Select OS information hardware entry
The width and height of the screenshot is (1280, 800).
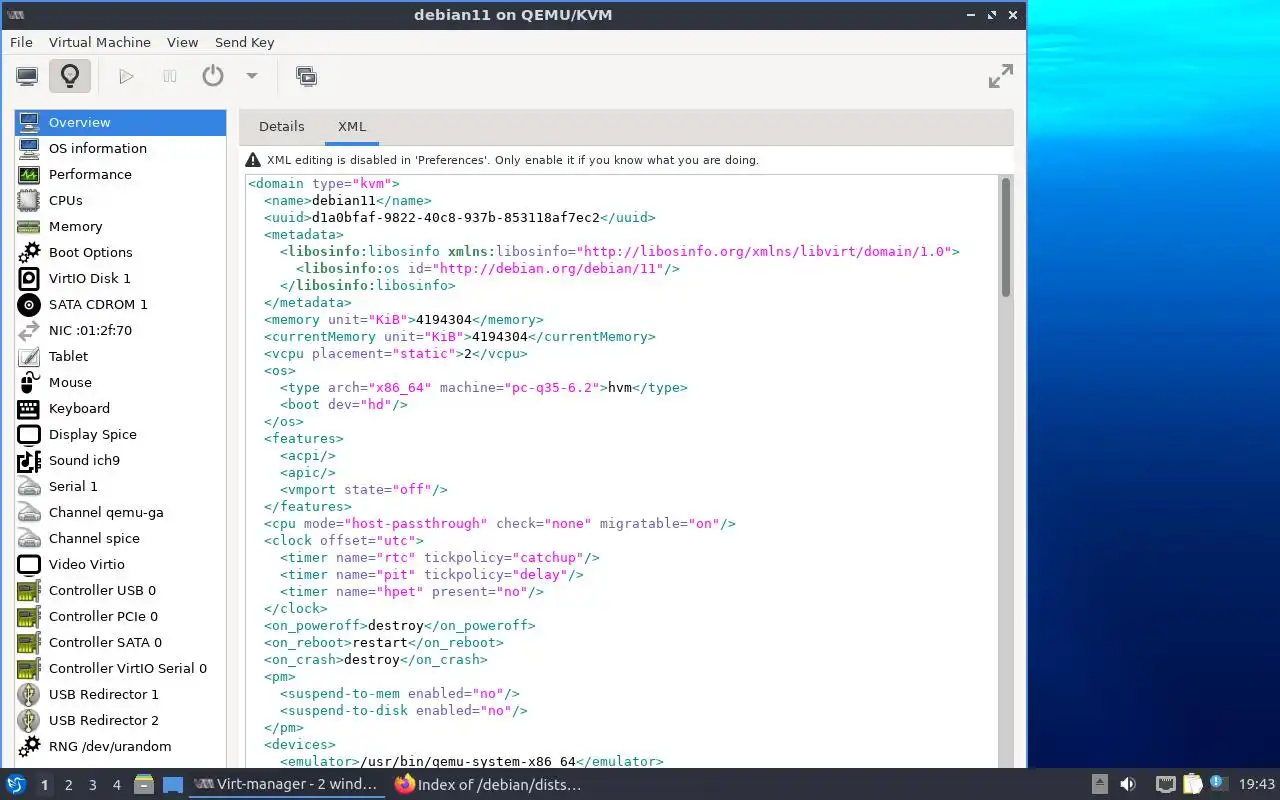pos(120,148)
